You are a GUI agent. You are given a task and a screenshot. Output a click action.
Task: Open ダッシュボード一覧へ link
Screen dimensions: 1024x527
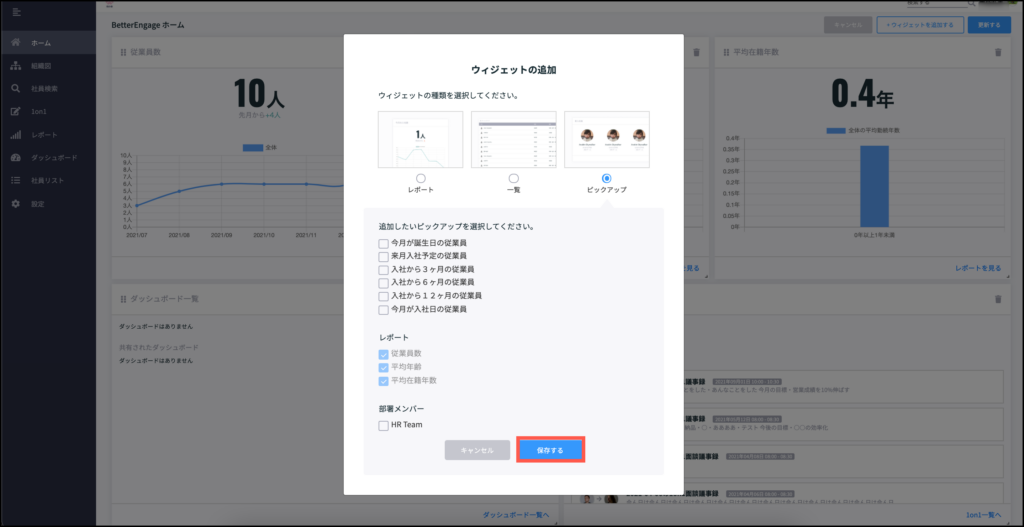[516, 515]
